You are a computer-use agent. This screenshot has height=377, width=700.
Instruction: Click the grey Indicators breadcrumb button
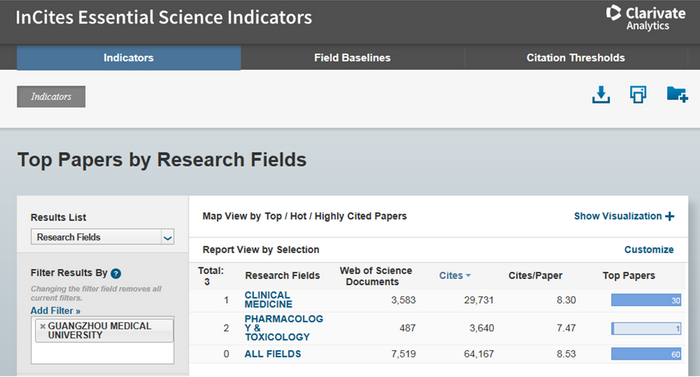[51, 96]
